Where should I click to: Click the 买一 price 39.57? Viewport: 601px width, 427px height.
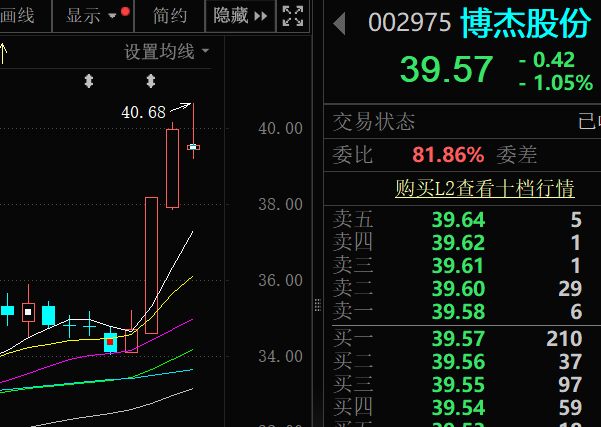(458, 339)
